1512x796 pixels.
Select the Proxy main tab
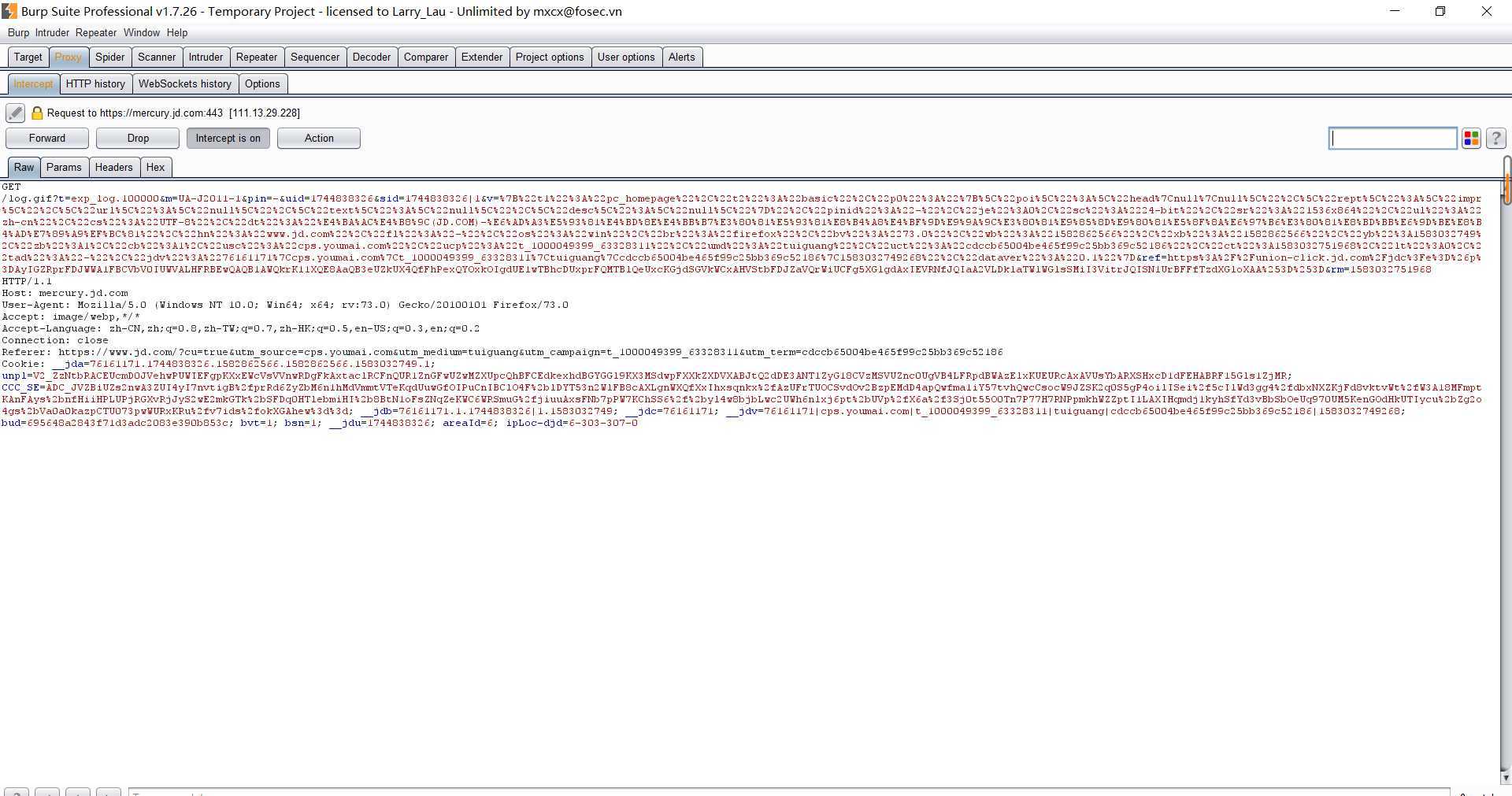[x=69, y=57]
